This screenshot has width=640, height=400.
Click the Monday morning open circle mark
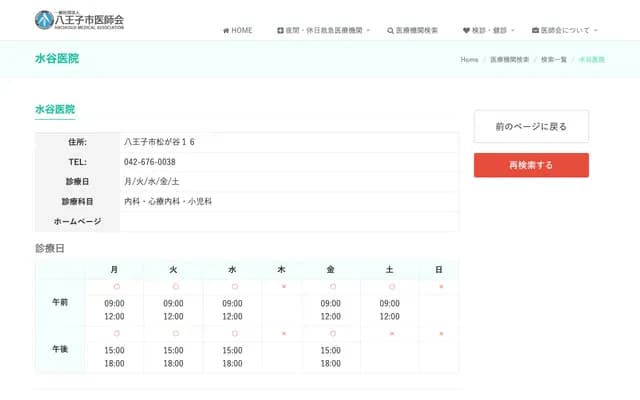[x=115, y=287]
